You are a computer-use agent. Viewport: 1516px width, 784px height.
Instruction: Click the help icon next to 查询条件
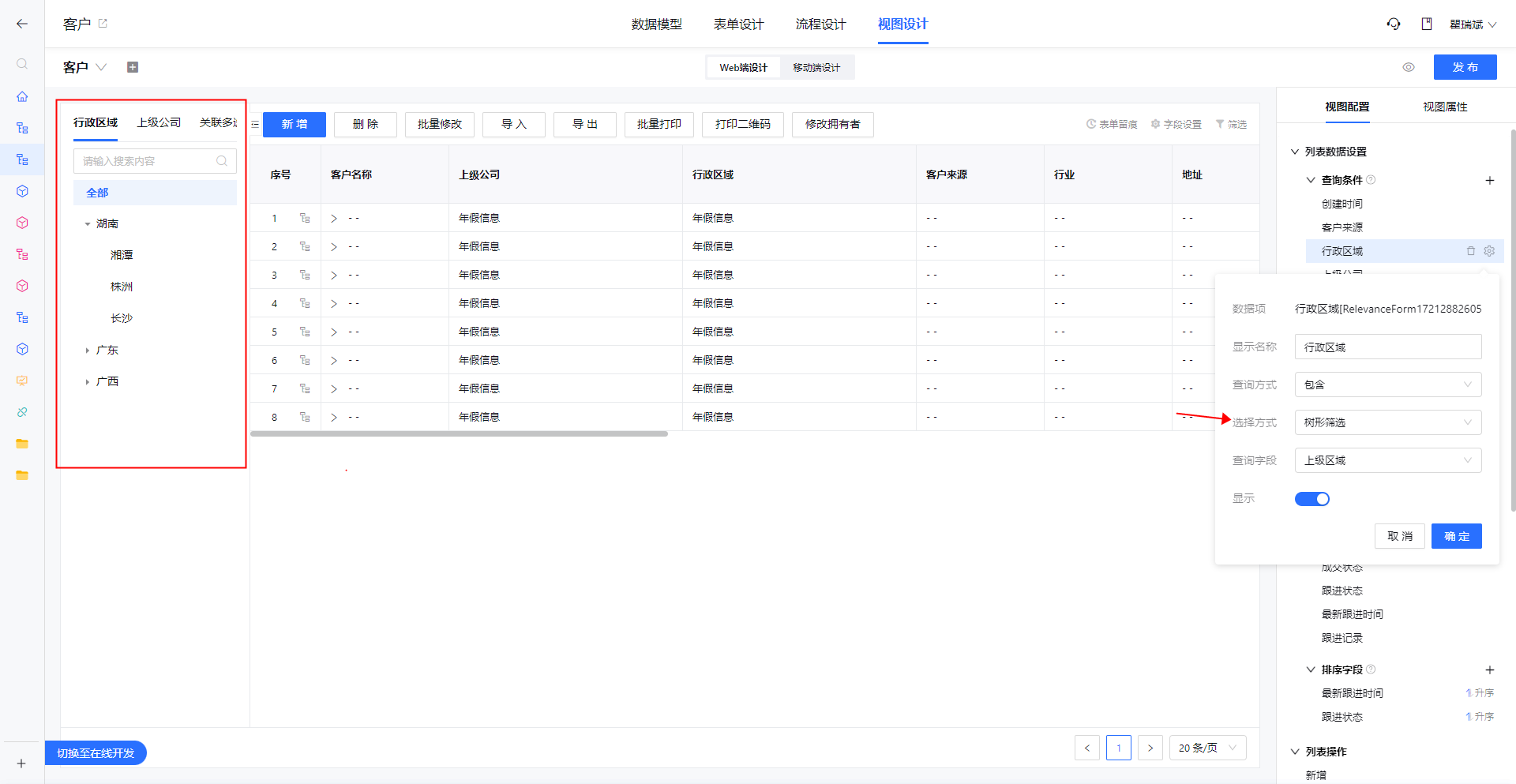coord(1372,180)
